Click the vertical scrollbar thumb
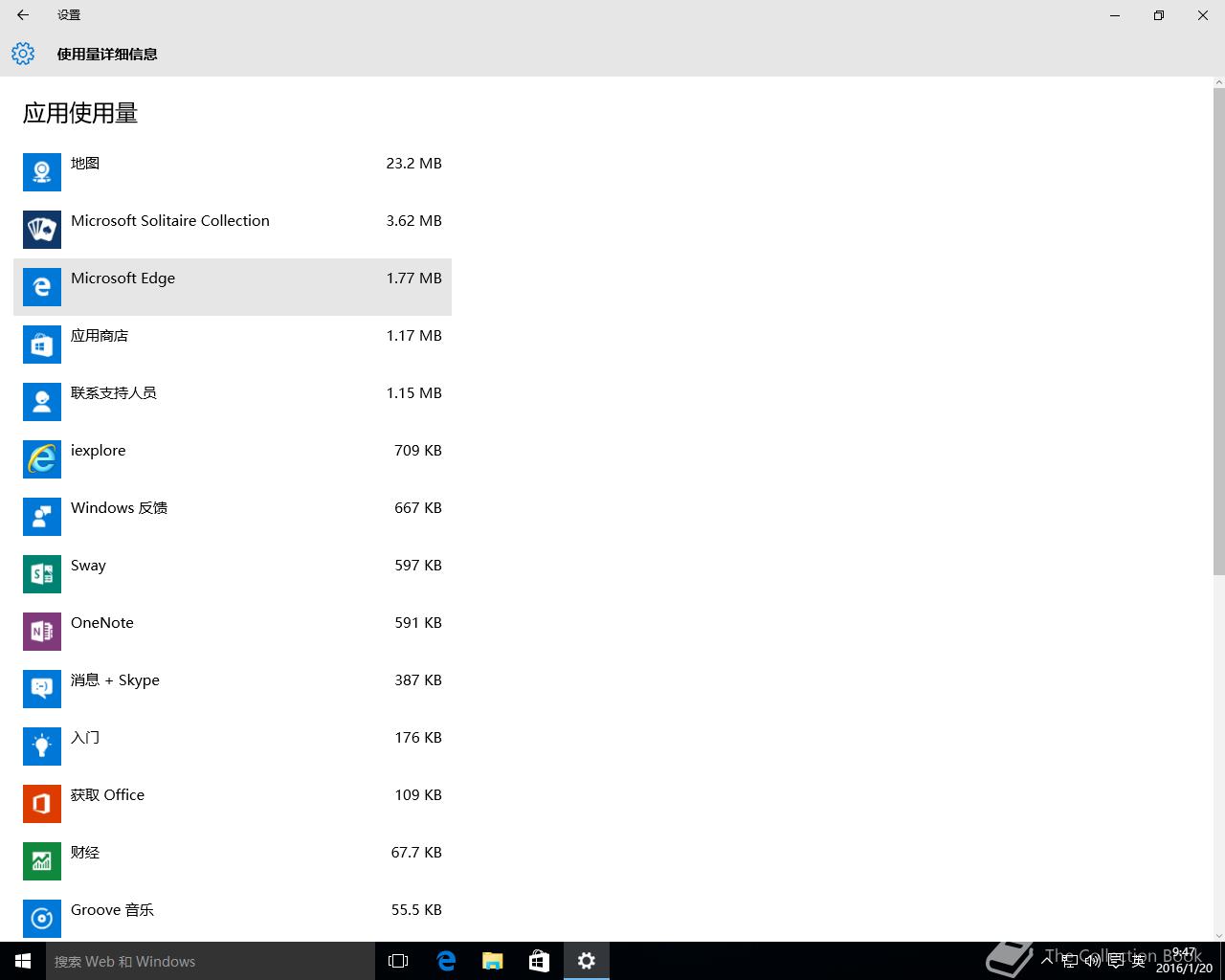1225x980 pixels. click(x=1218, y=331)
